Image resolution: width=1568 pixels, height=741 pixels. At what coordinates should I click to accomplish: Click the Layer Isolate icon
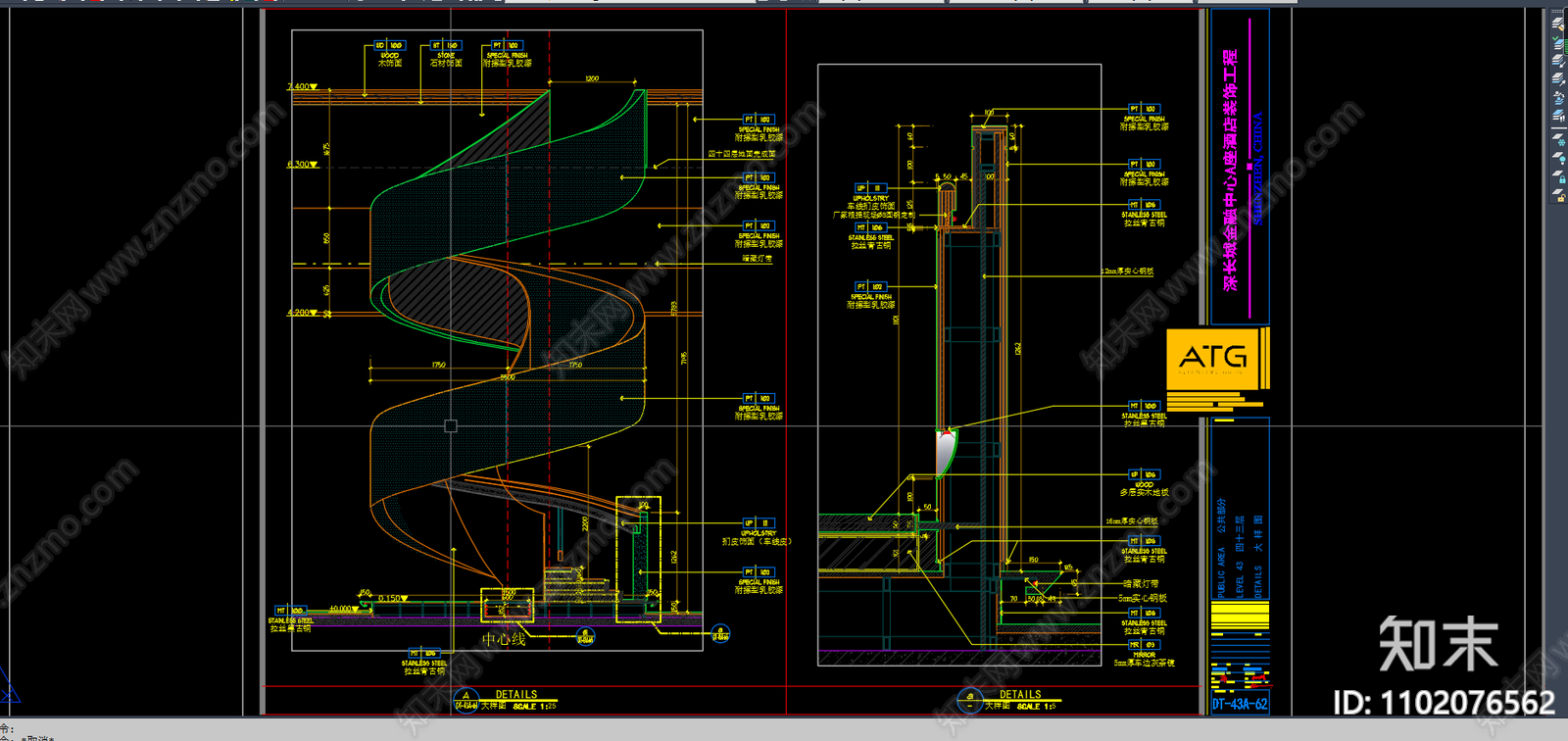pos(1558,62)
